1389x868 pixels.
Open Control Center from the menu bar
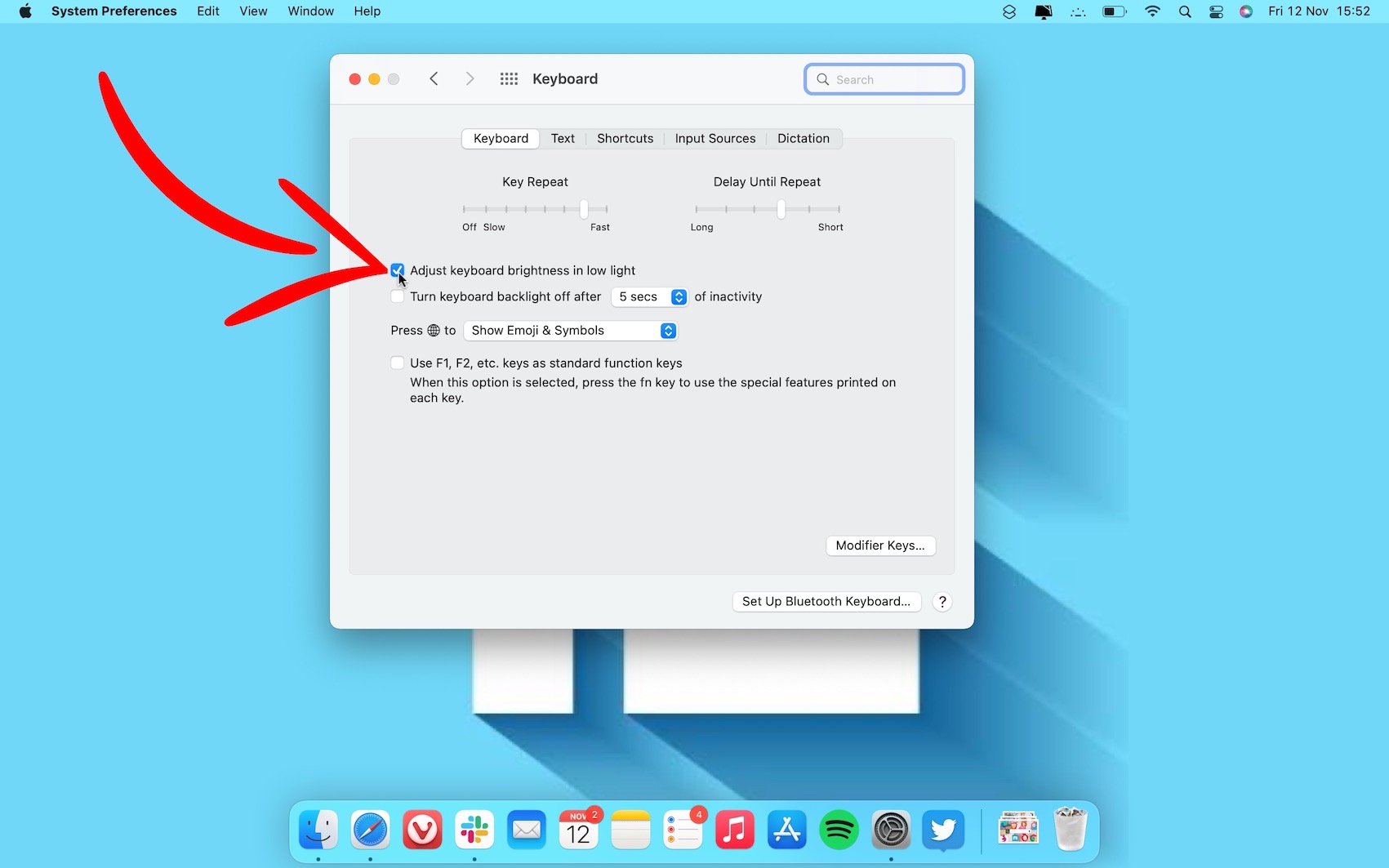pyautogui.click(x=1216, y=11)
